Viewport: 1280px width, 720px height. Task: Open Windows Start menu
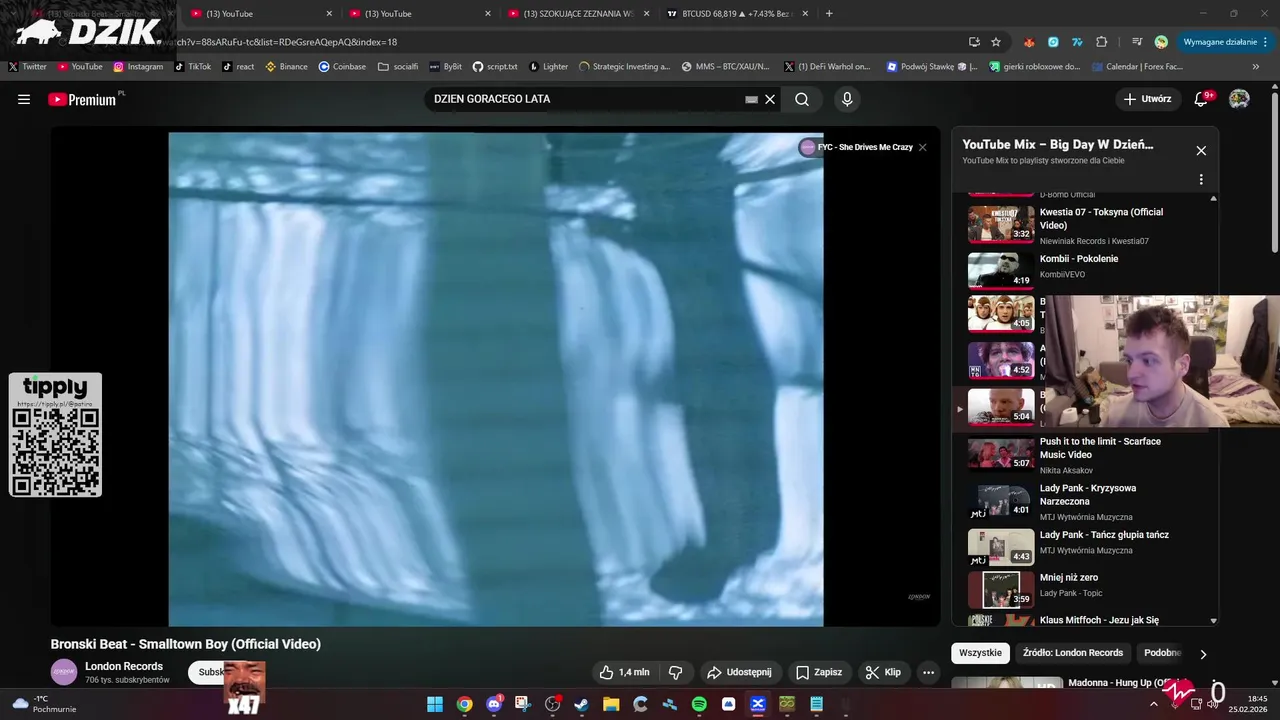(x=435, y=704)
